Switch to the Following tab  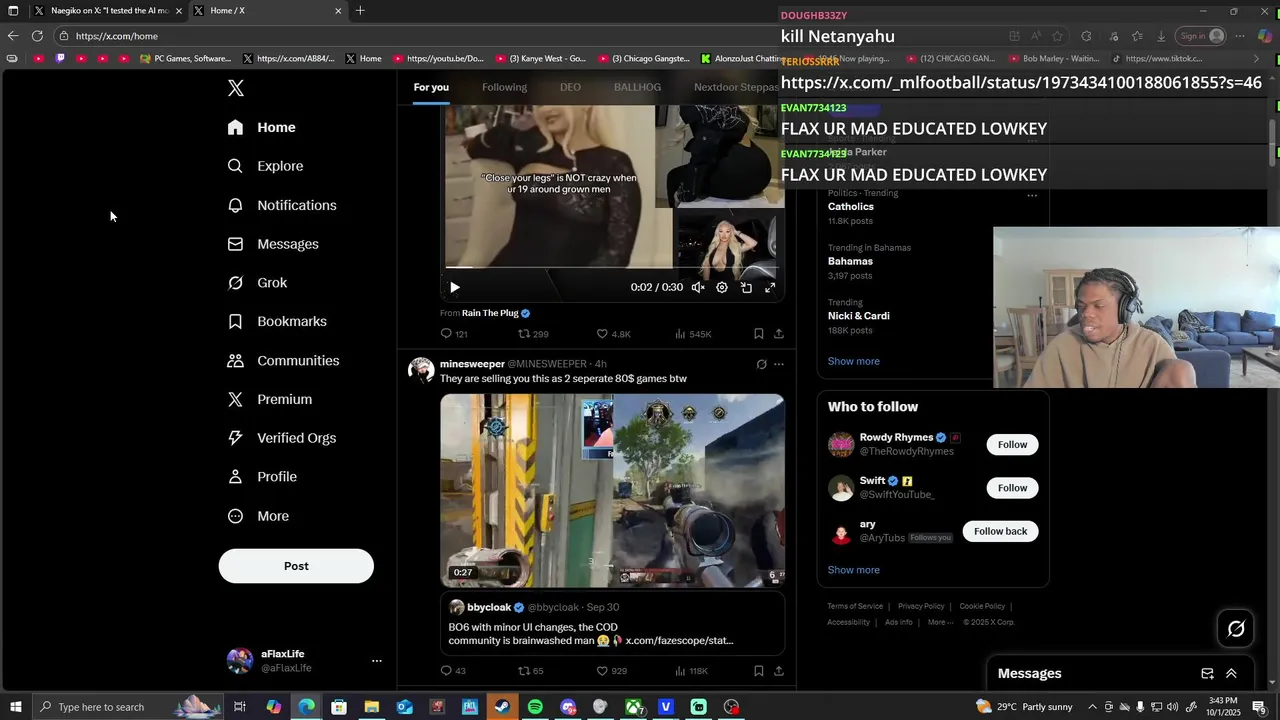(504, 87)
